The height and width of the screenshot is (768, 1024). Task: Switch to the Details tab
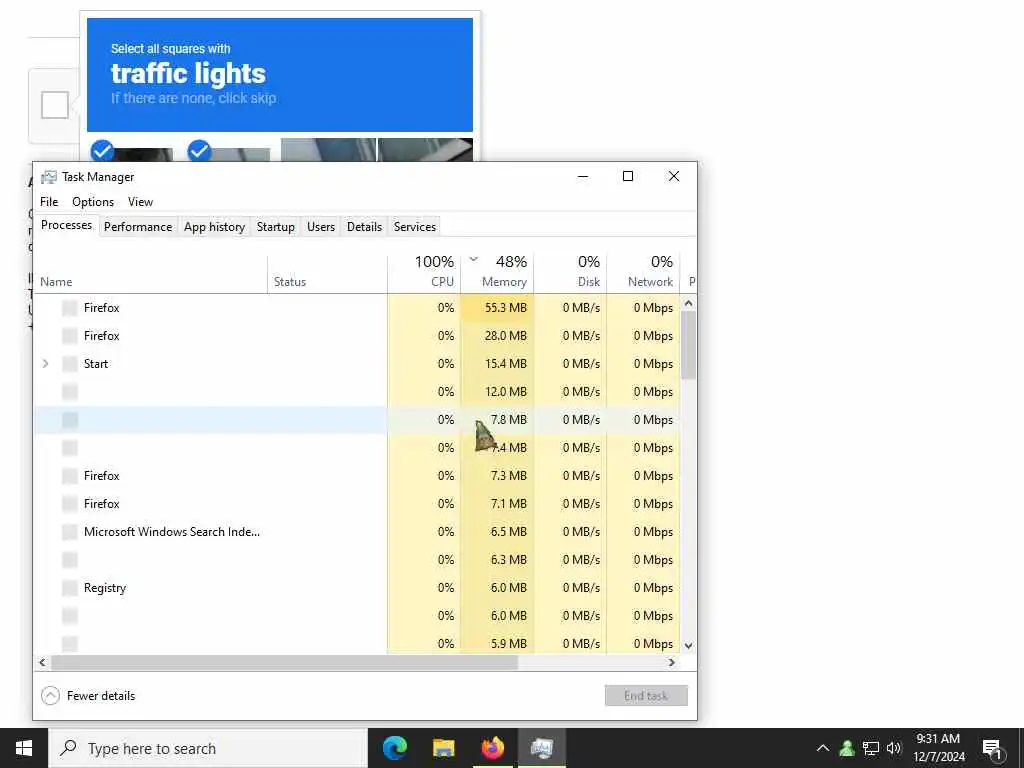pos(364,227)
